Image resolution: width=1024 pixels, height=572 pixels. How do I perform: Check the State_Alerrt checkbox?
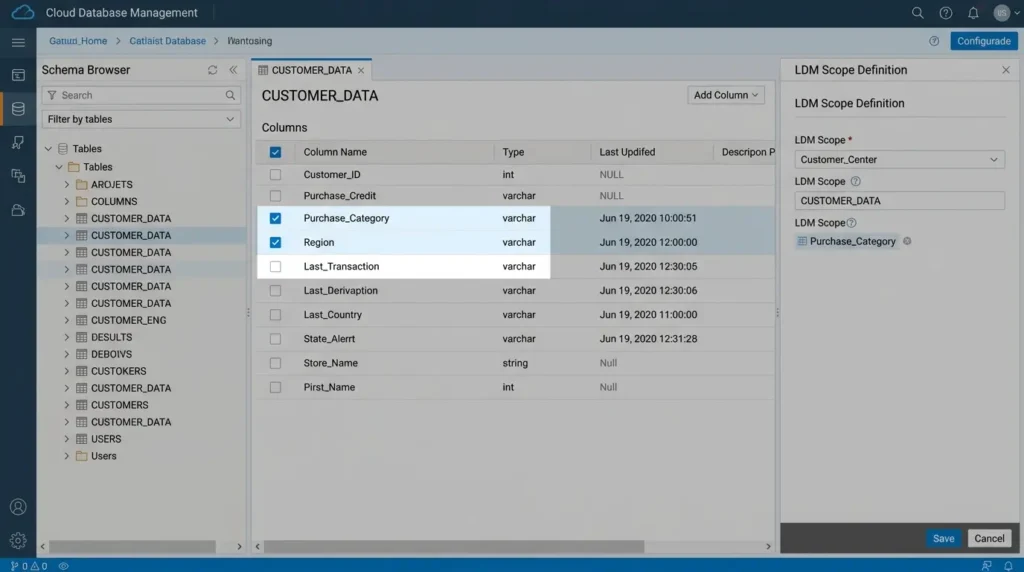(276, 339)
